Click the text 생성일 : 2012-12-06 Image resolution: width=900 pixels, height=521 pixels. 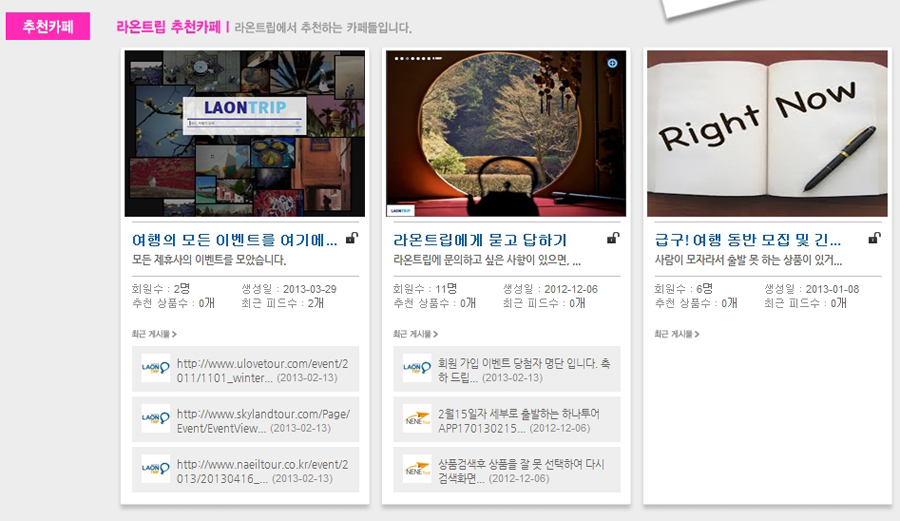pos(550,289)
